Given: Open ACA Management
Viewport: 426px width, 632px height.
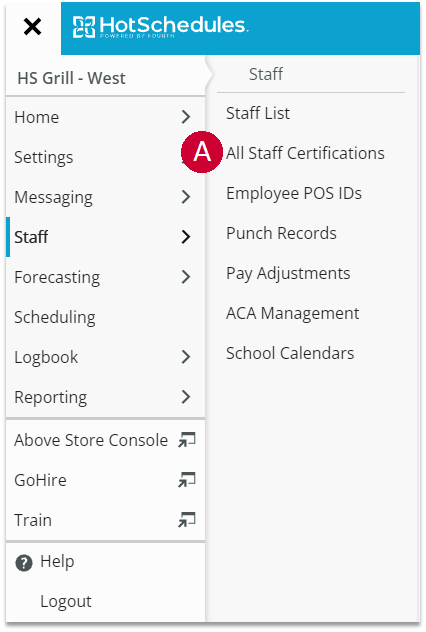Looking at the screenshot, I should point(292,313).
